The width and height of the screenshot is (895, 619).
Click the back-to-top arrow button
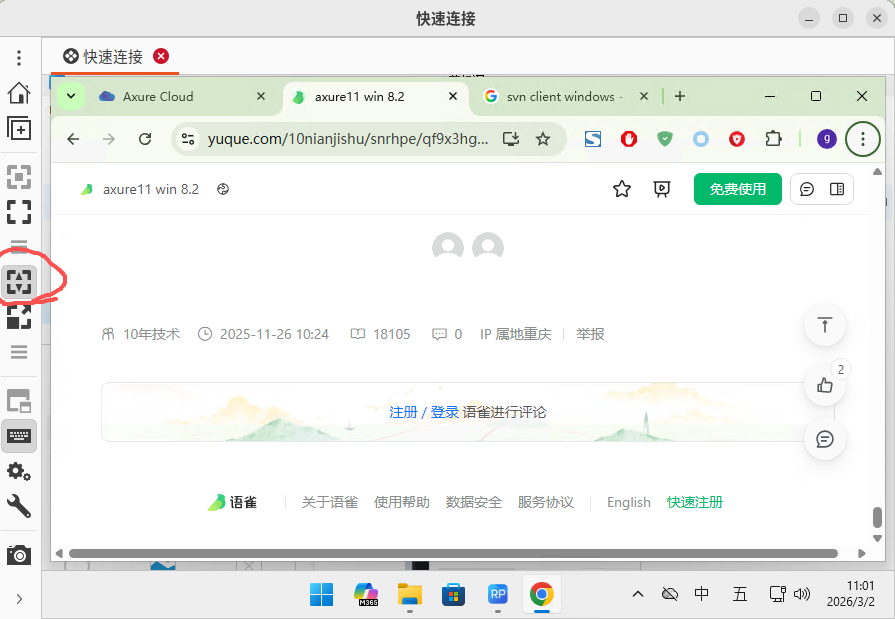coord(825,325)
